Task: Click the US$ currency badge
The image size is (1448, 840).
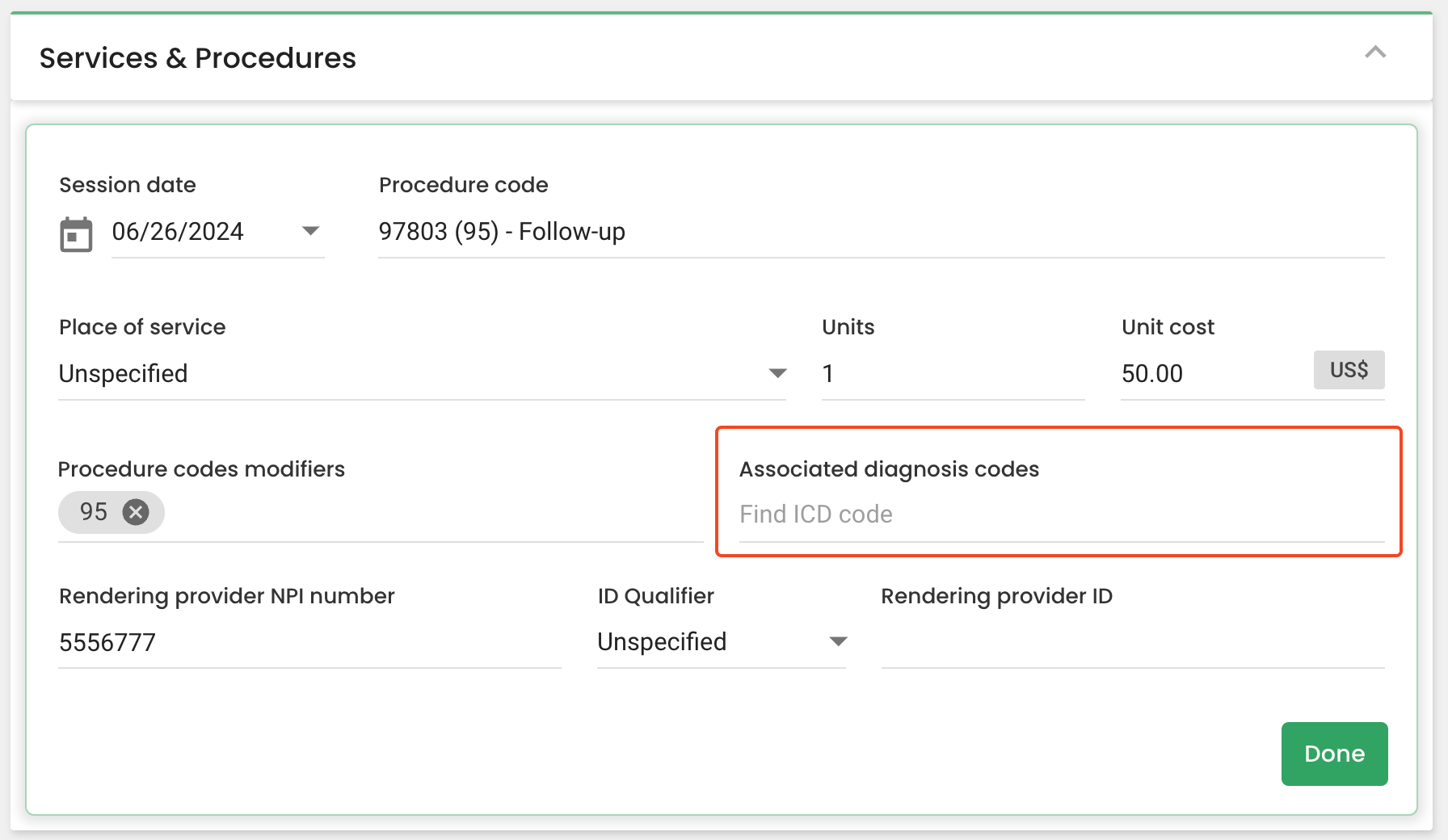Action: (x=1348, y=370)
